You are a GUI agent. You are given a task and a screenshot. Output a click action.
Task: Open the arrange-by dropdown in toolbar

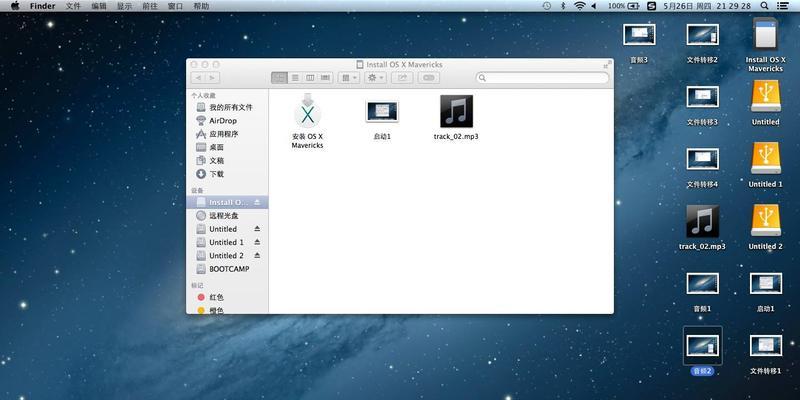(x=349, y=78)
